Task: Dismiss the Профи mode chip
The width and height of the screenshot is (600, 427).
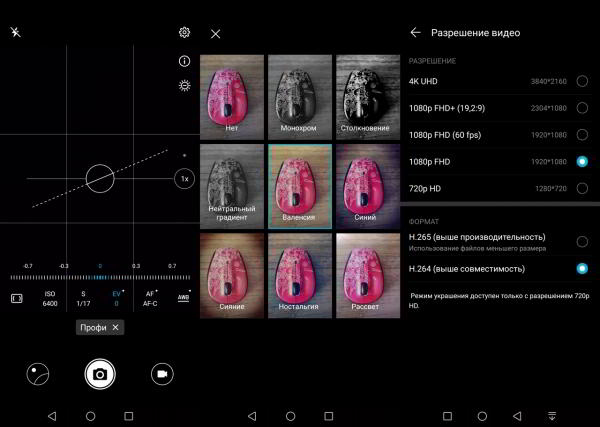Action: [x=115, y=327]
